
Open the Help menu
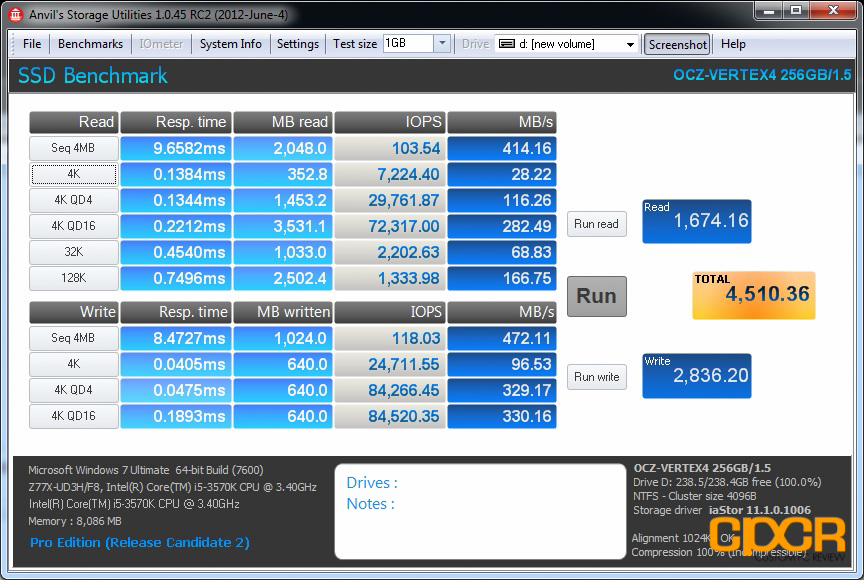[x=733, y=44]
